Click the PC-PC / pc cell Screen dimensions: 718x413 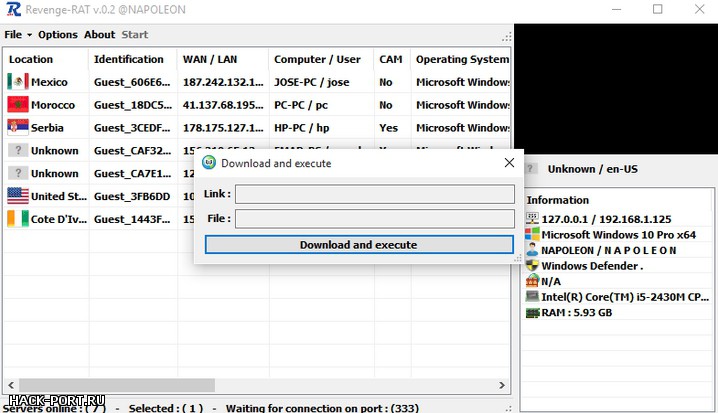point(301,105)
